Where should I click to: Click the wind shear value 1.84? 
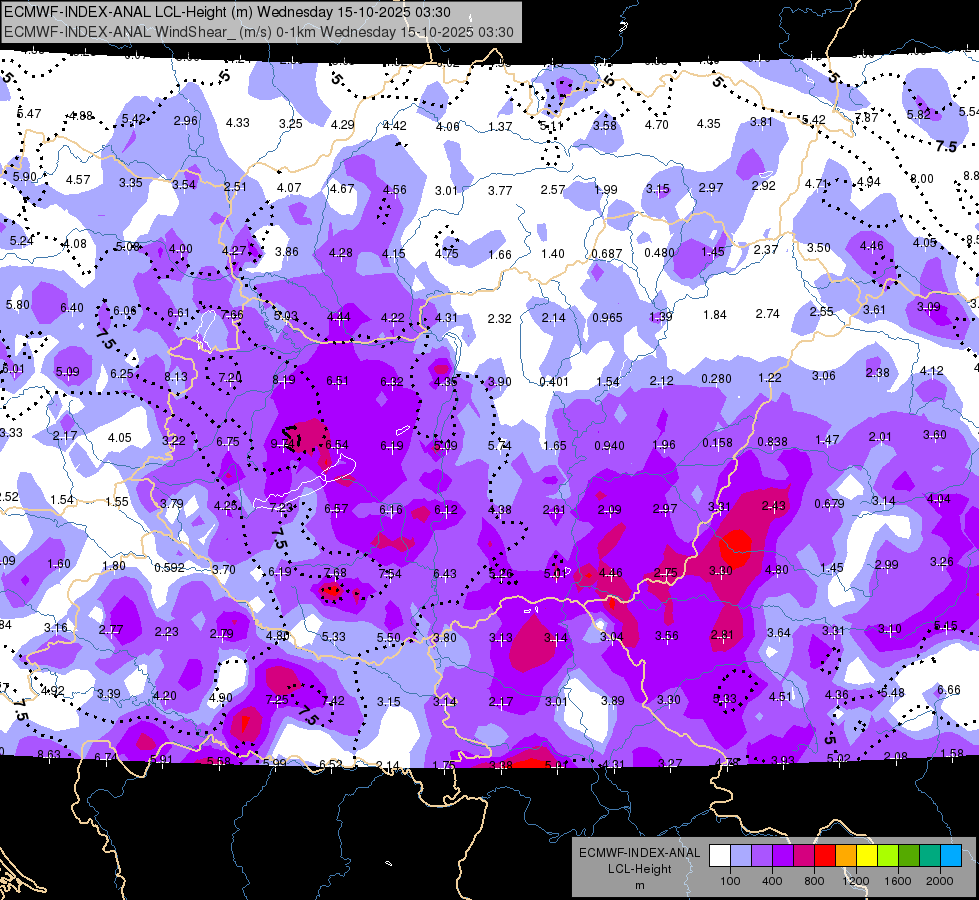coord(715,315)
